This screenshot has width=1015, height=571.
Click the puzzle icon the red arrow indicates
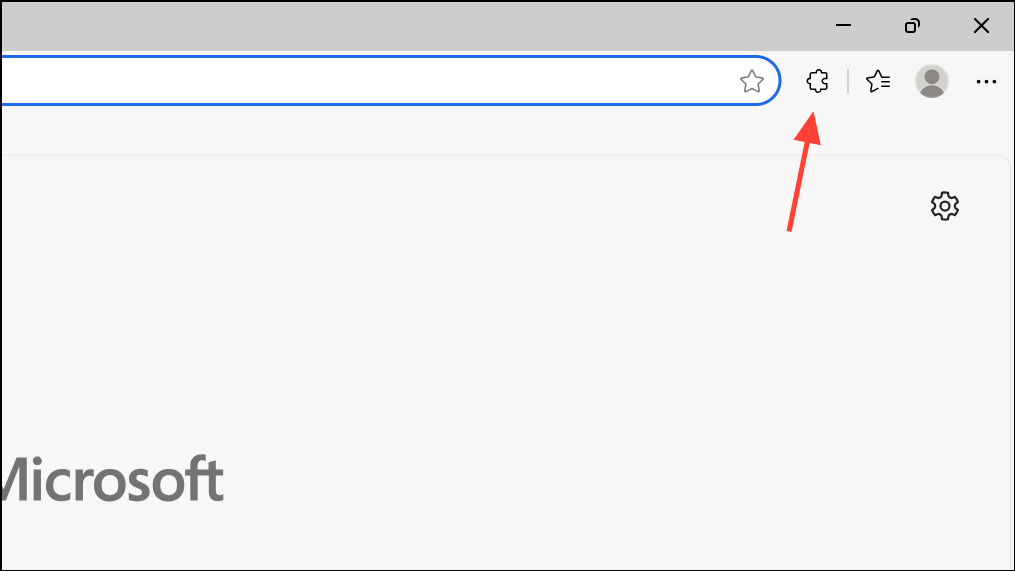tap(817, 81)
